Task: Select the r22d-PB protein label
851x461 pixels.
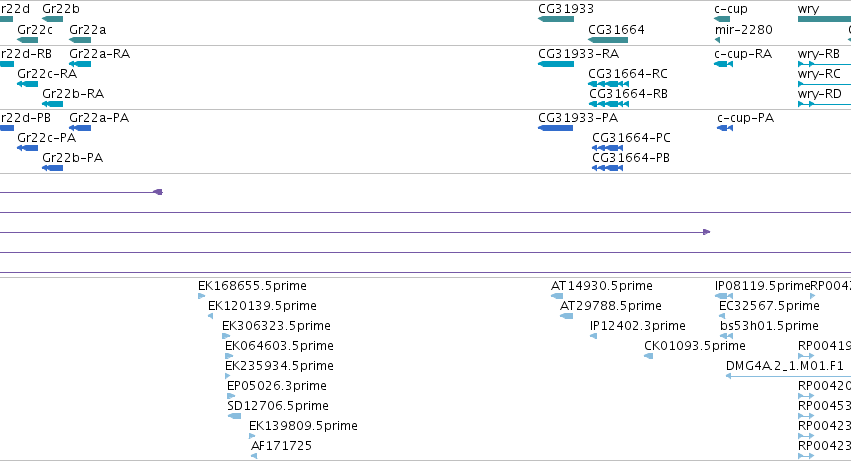Action: click(x=26, y=118)
